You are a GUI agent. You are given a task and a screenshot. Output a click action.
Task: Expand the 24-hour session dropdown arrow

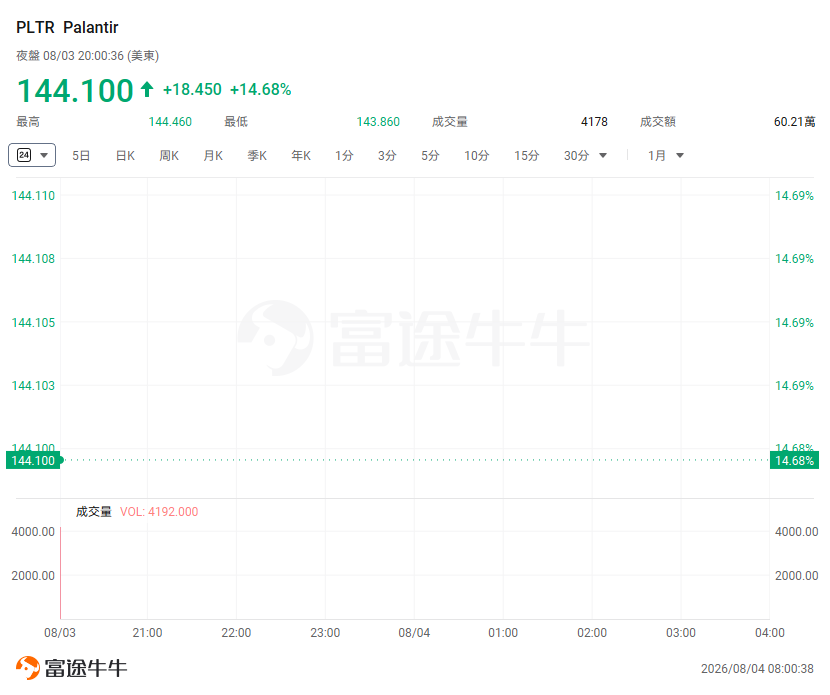[x=44, y=156]
